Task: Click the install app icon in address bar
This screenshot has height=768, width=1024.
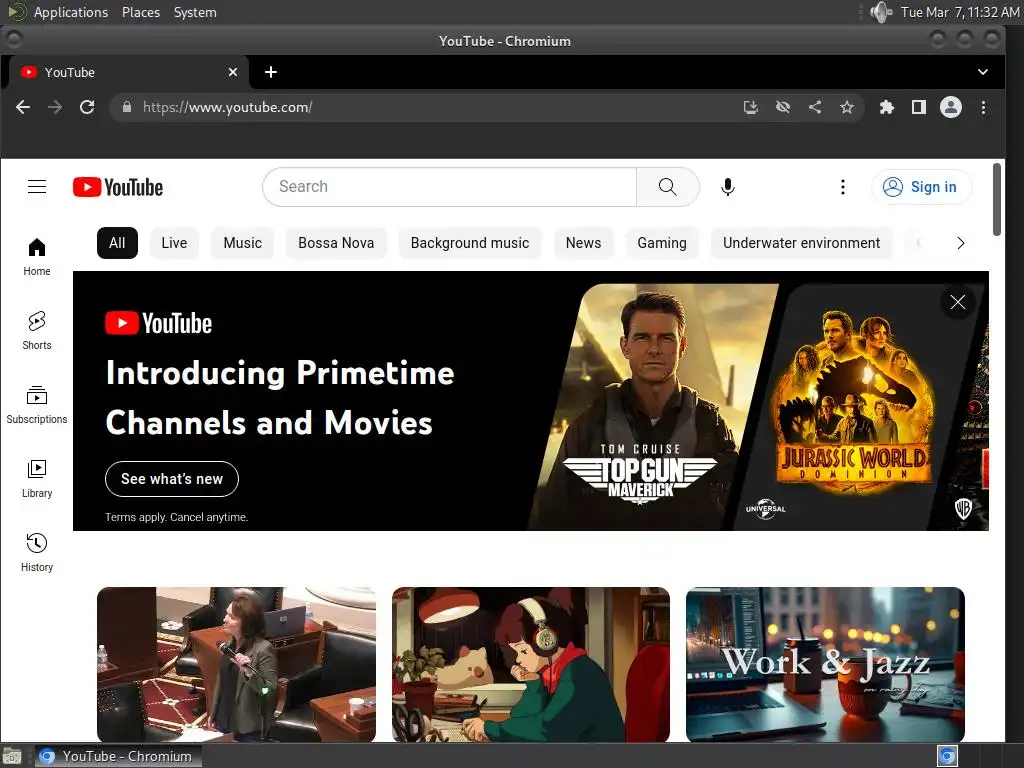Action: [751, 107]
